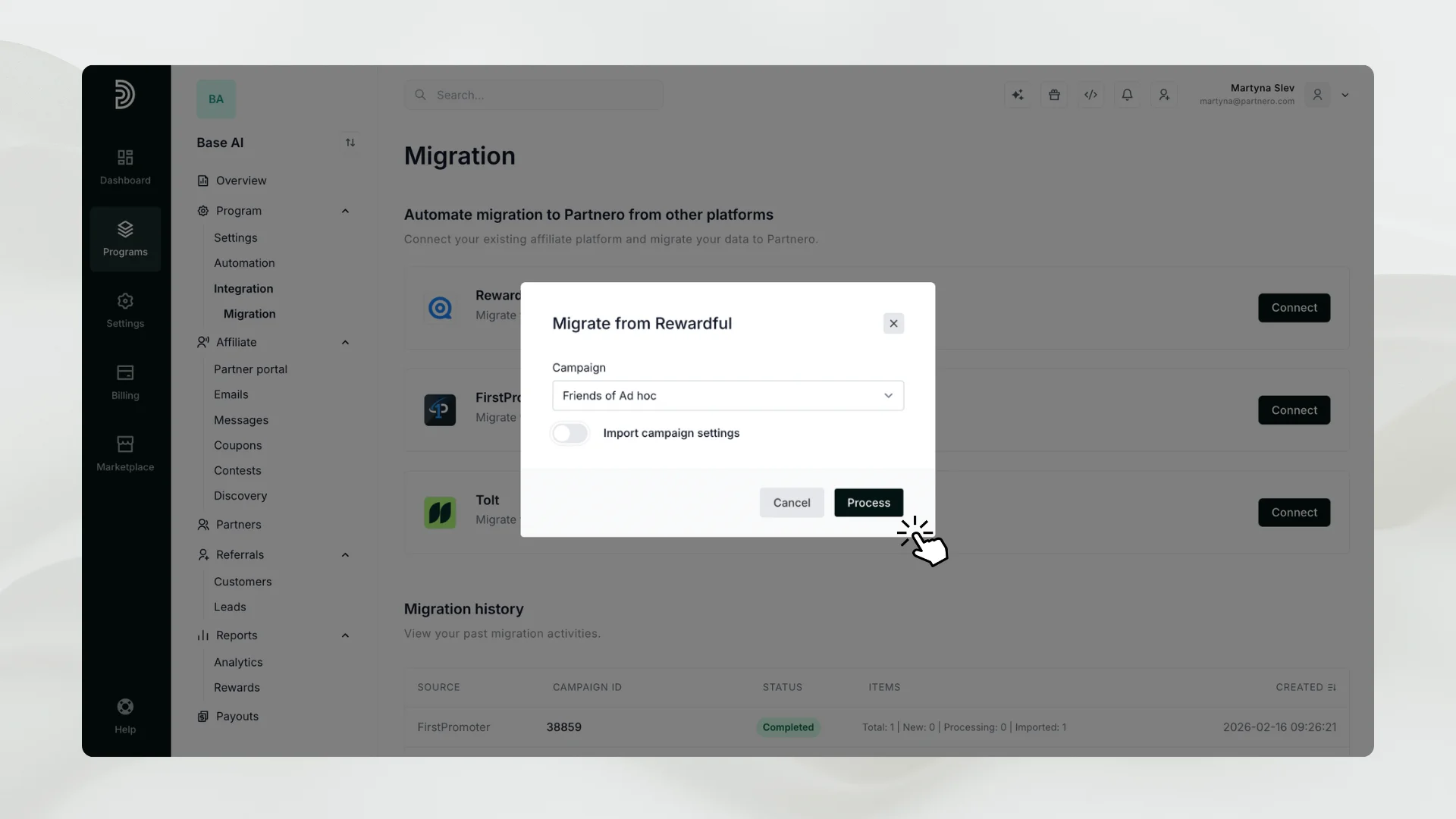
Task: Open the Billing section
Action: pos(125,382)
